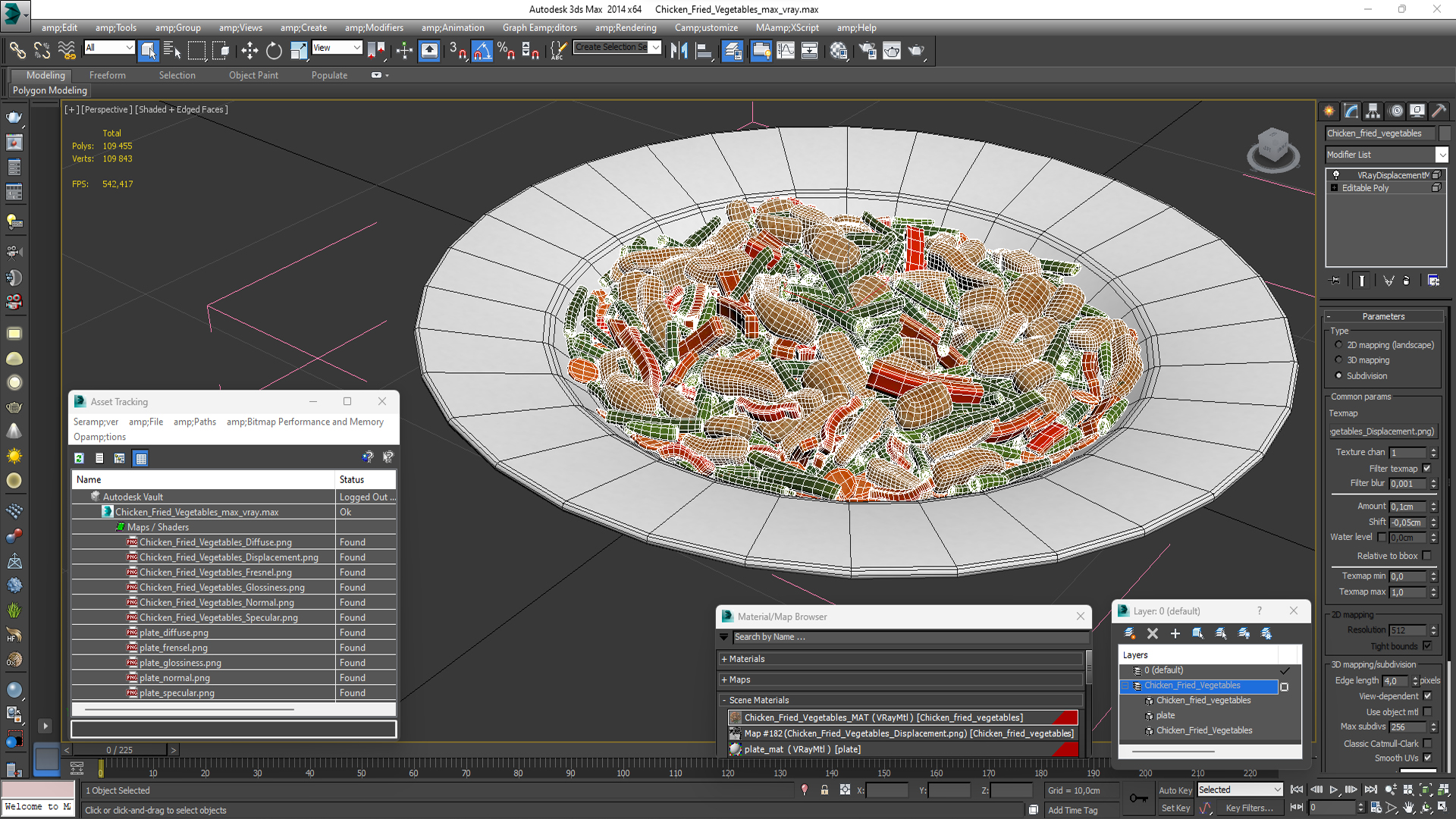Open the Graph Editors menu
This screenshot has height=819, width=1456.
point(539,28)
